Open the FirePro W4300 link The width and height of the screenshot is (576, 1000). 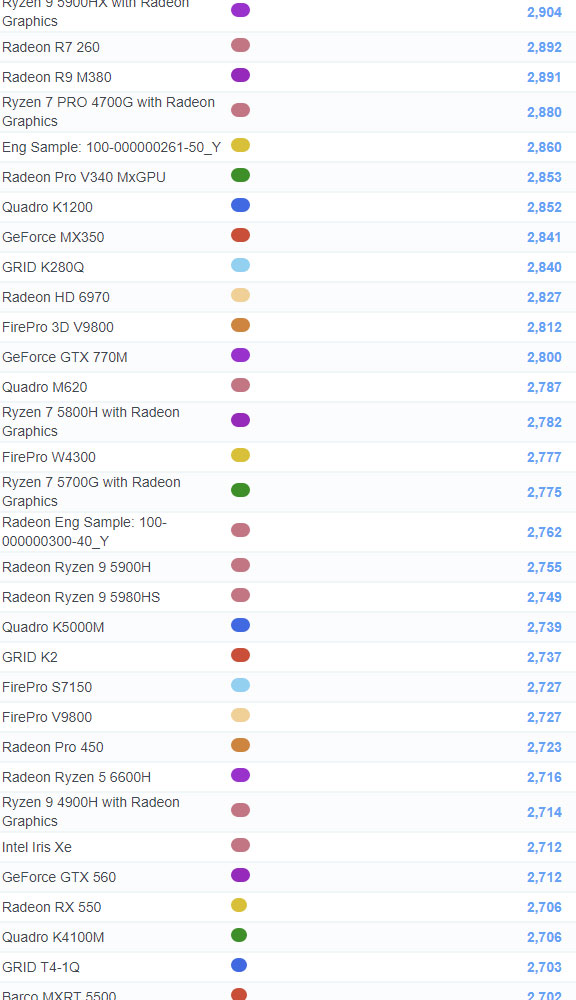[x=48, y=457]
